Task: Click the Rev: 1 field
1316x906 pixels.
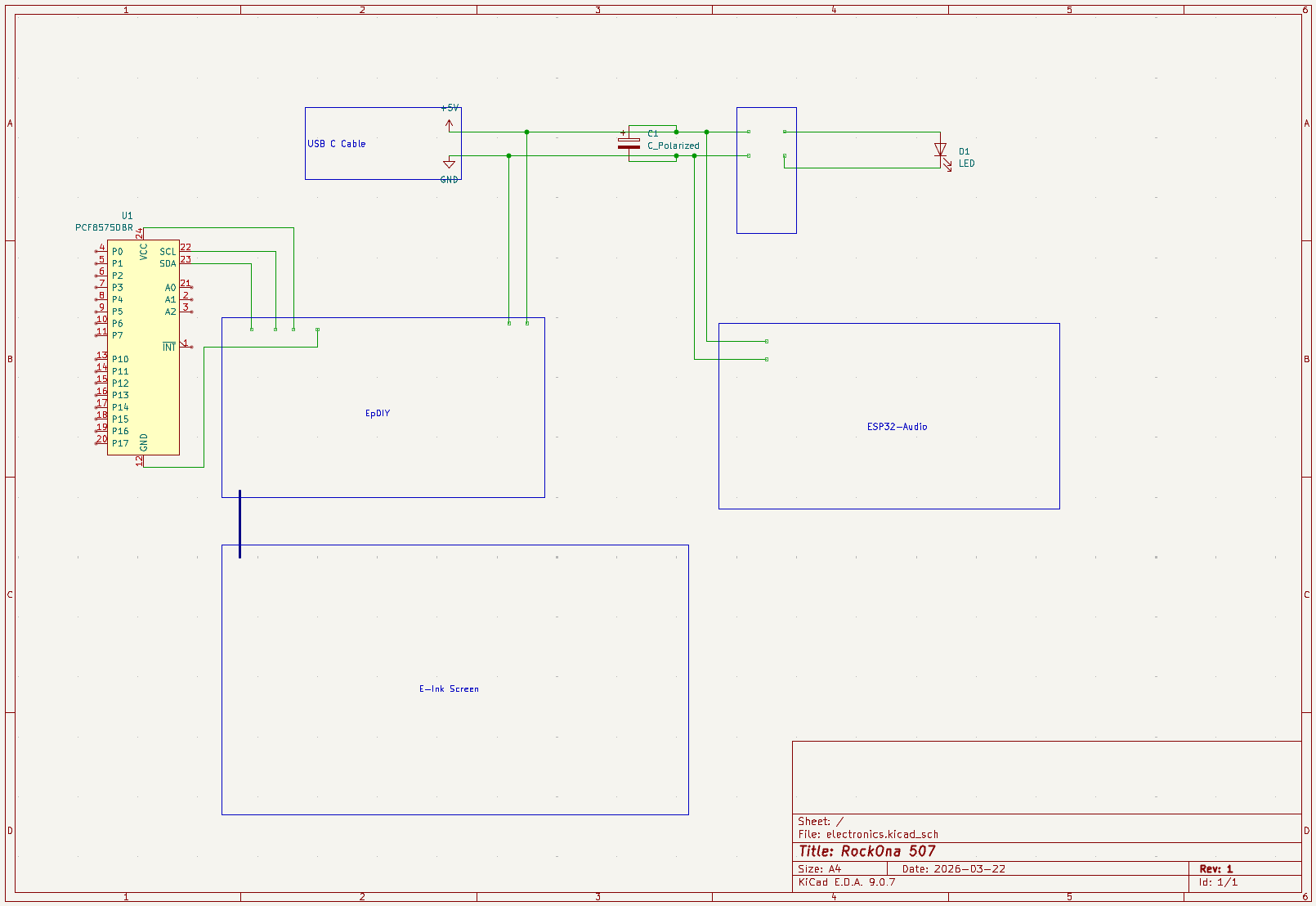Action: tap(1215, 869)
